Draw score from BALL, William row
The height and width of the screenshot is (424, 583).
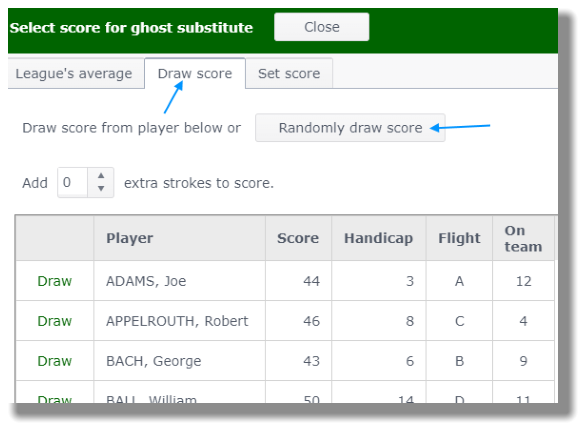55,399
